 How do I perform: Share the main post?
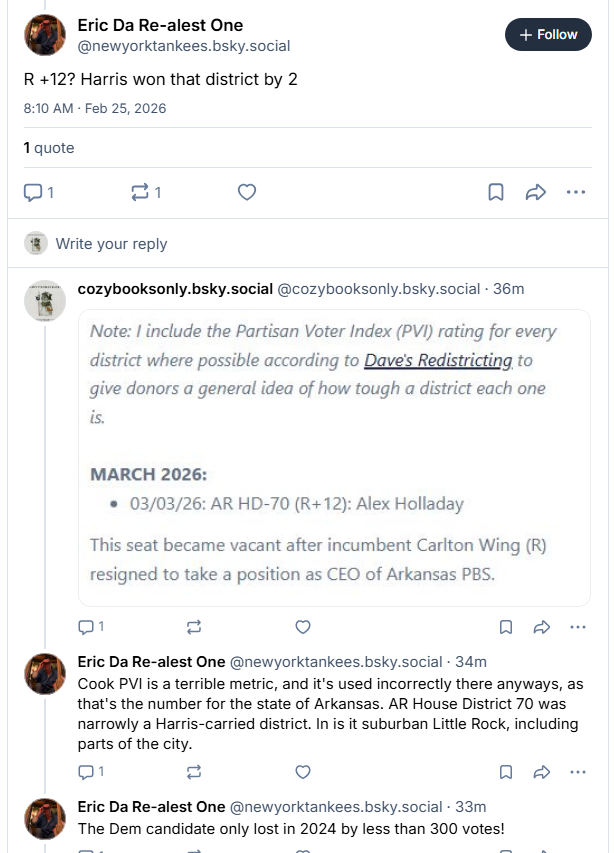(x=536, y=192)
